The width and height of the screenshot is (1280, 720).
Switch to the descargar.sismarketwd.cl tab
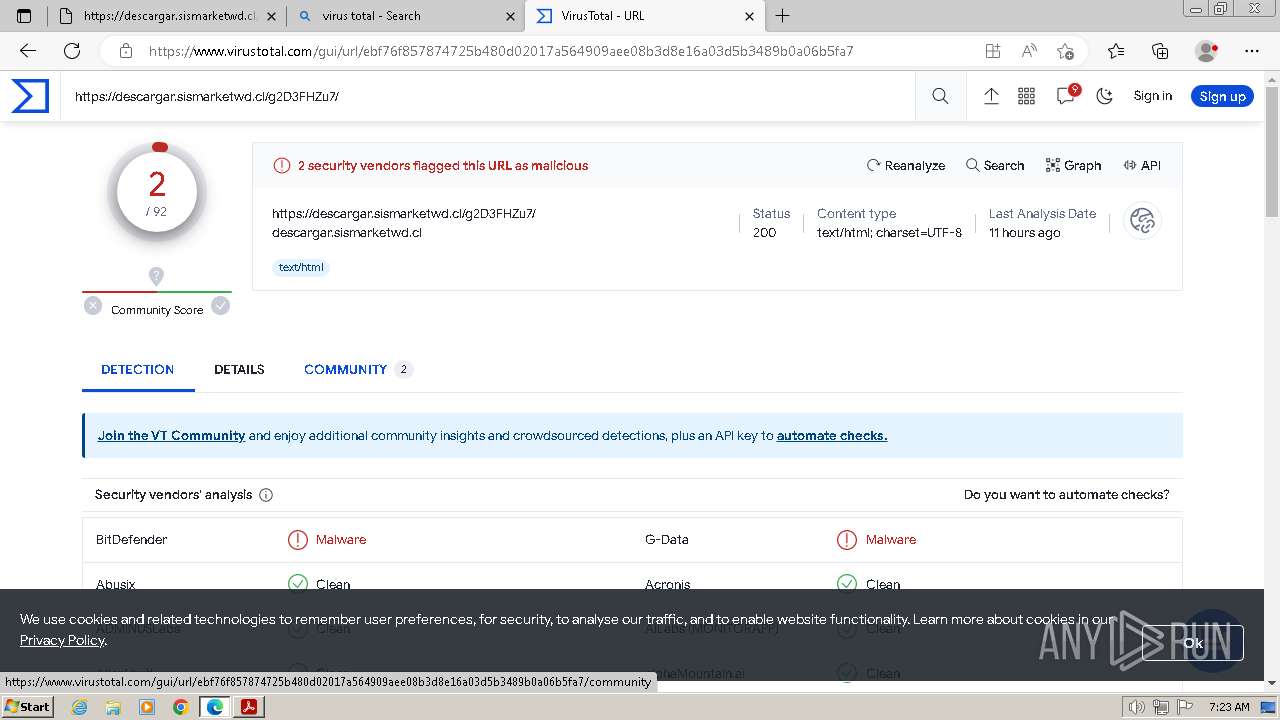pyautogui.click(x=166, y=16)
